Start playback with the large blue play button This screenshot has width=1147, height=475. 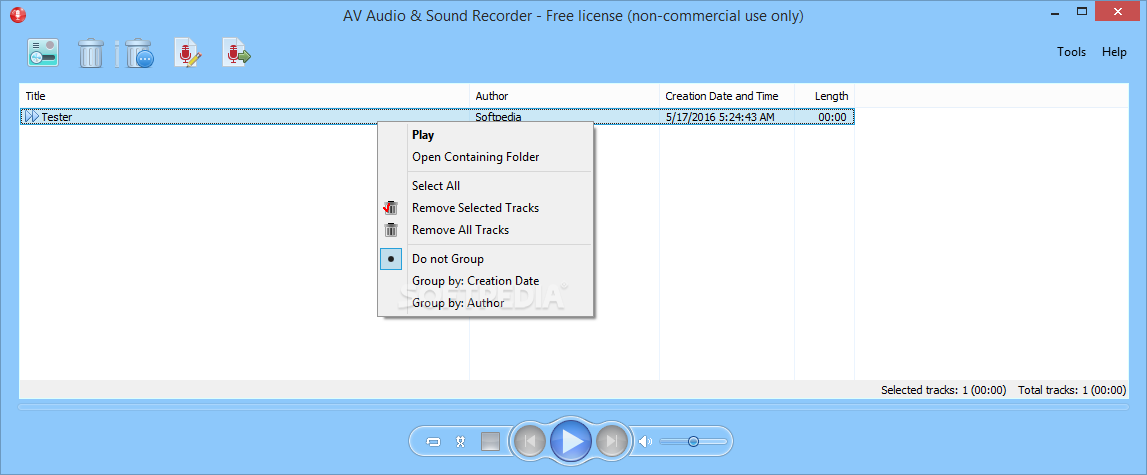coord(571,441)
